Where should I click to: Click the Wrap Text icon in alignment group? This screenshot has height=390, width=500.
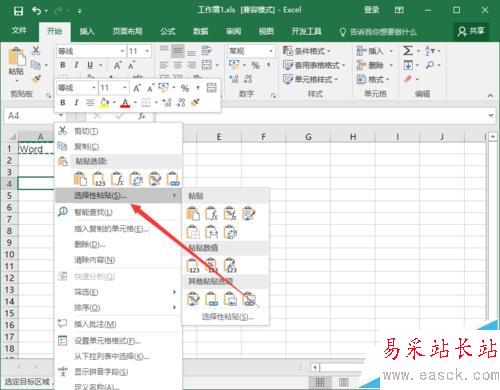(207, 51)
